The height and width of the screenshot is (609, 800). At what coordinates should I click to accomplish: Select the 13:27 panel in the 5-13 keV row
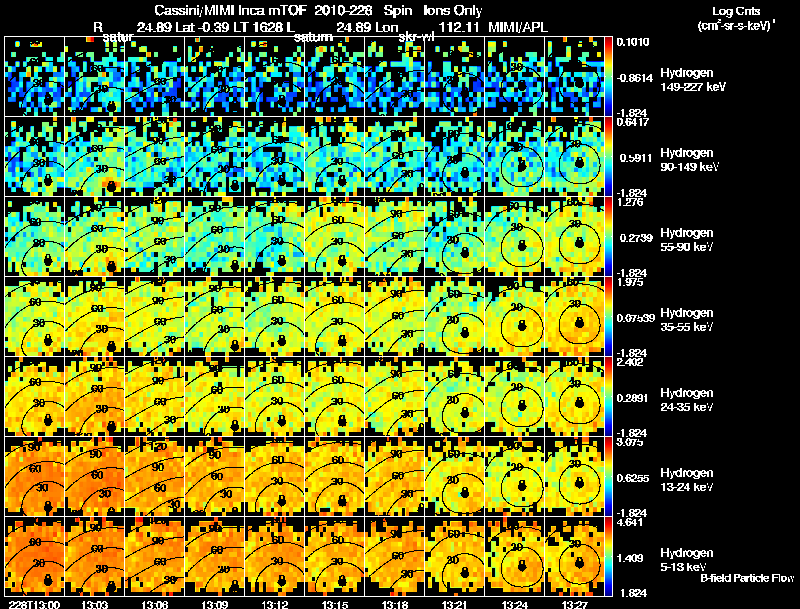(x=574, y=557)
